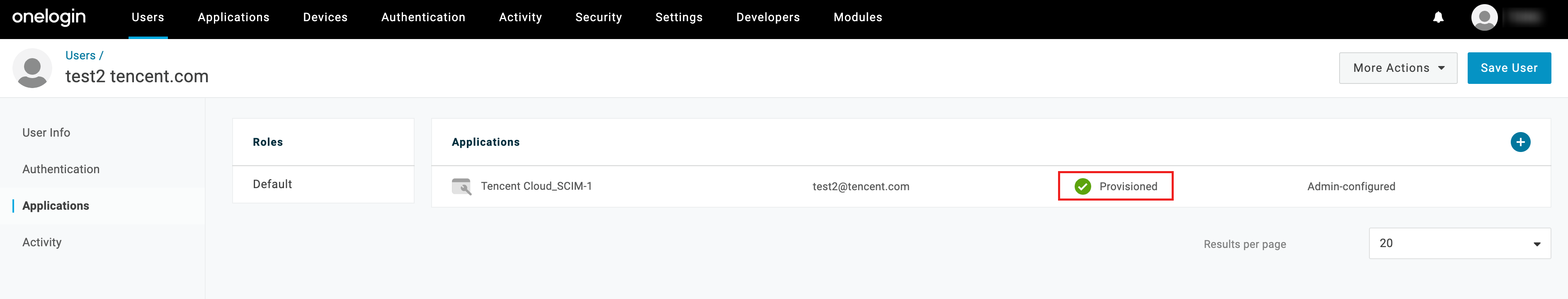This screenshot has height=299, width=1568.
Task: Click the Save User button
Action: pyautogui.click(x=1508, y=69)
